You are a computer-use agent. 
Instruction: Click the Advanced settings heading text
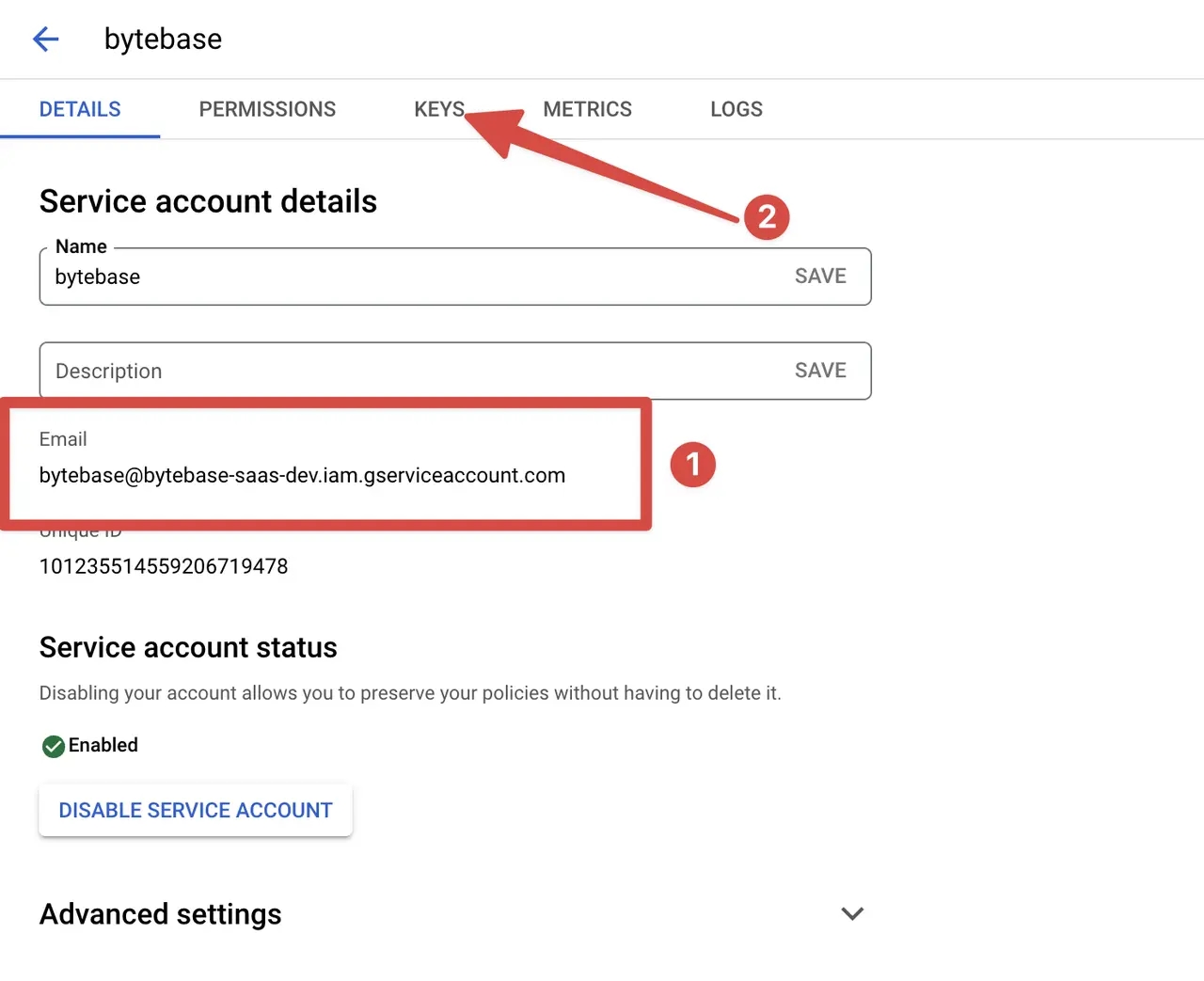coord(160,914)
